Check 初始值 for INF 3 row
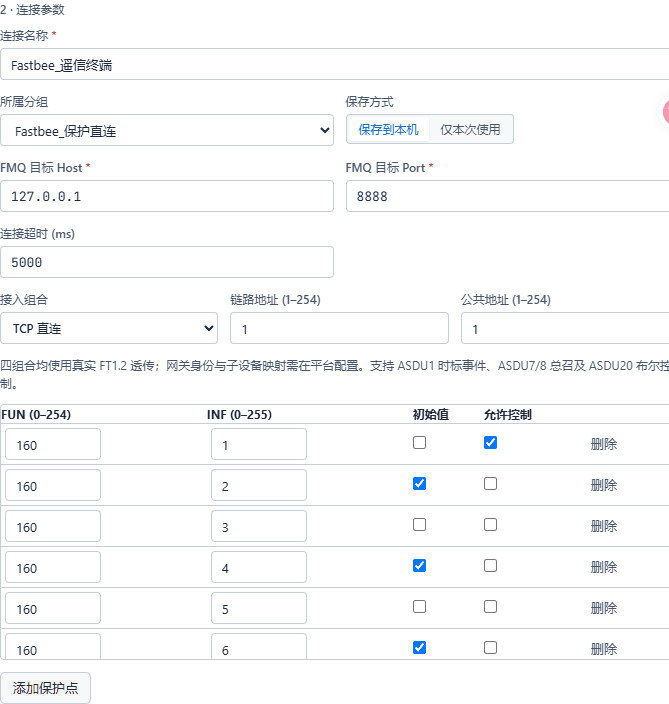The width and height of the screenshot is (669, 704). [419, 524]
